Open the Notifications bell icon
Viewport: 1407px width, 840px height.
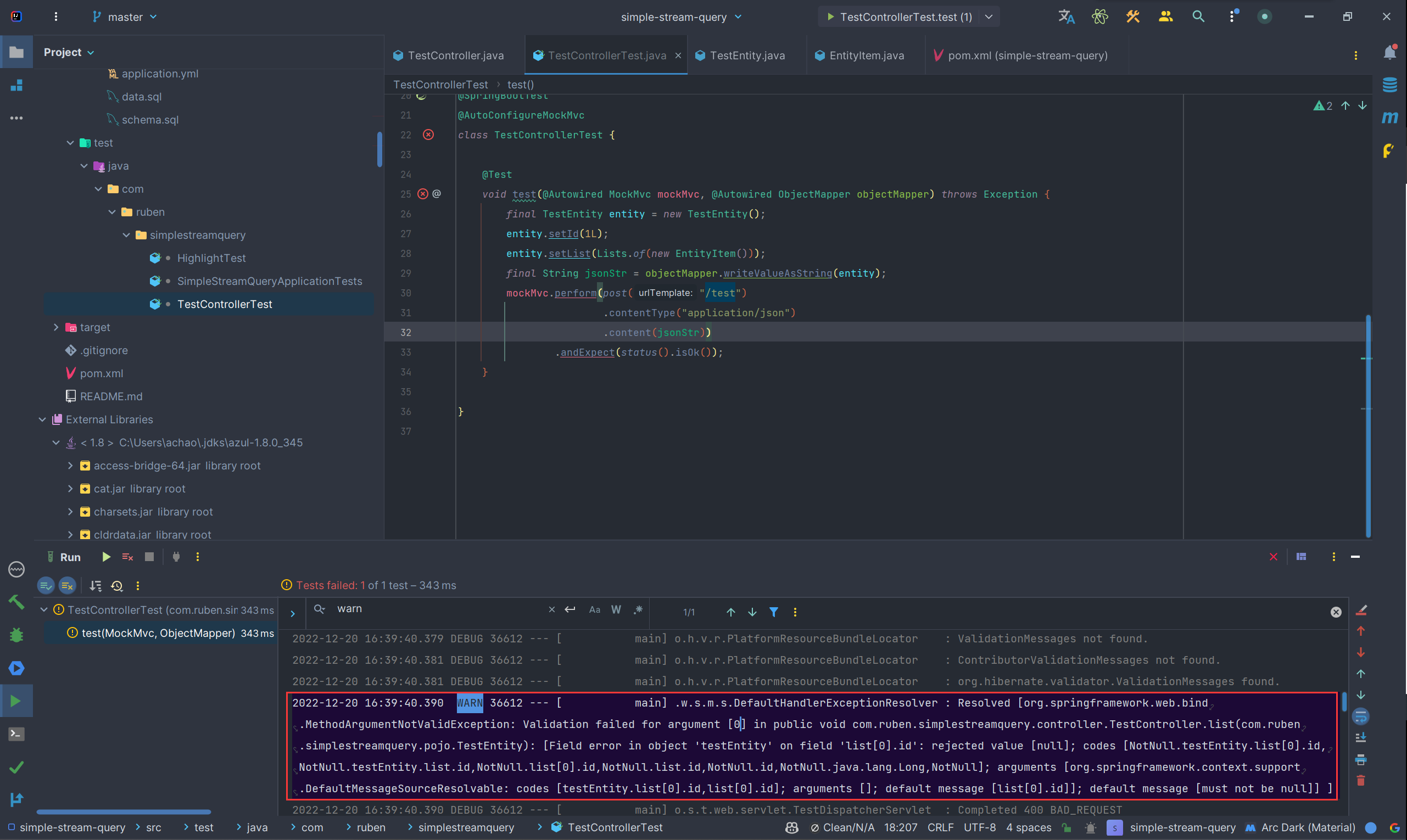pyautogui.click(x=1389, y=53)
